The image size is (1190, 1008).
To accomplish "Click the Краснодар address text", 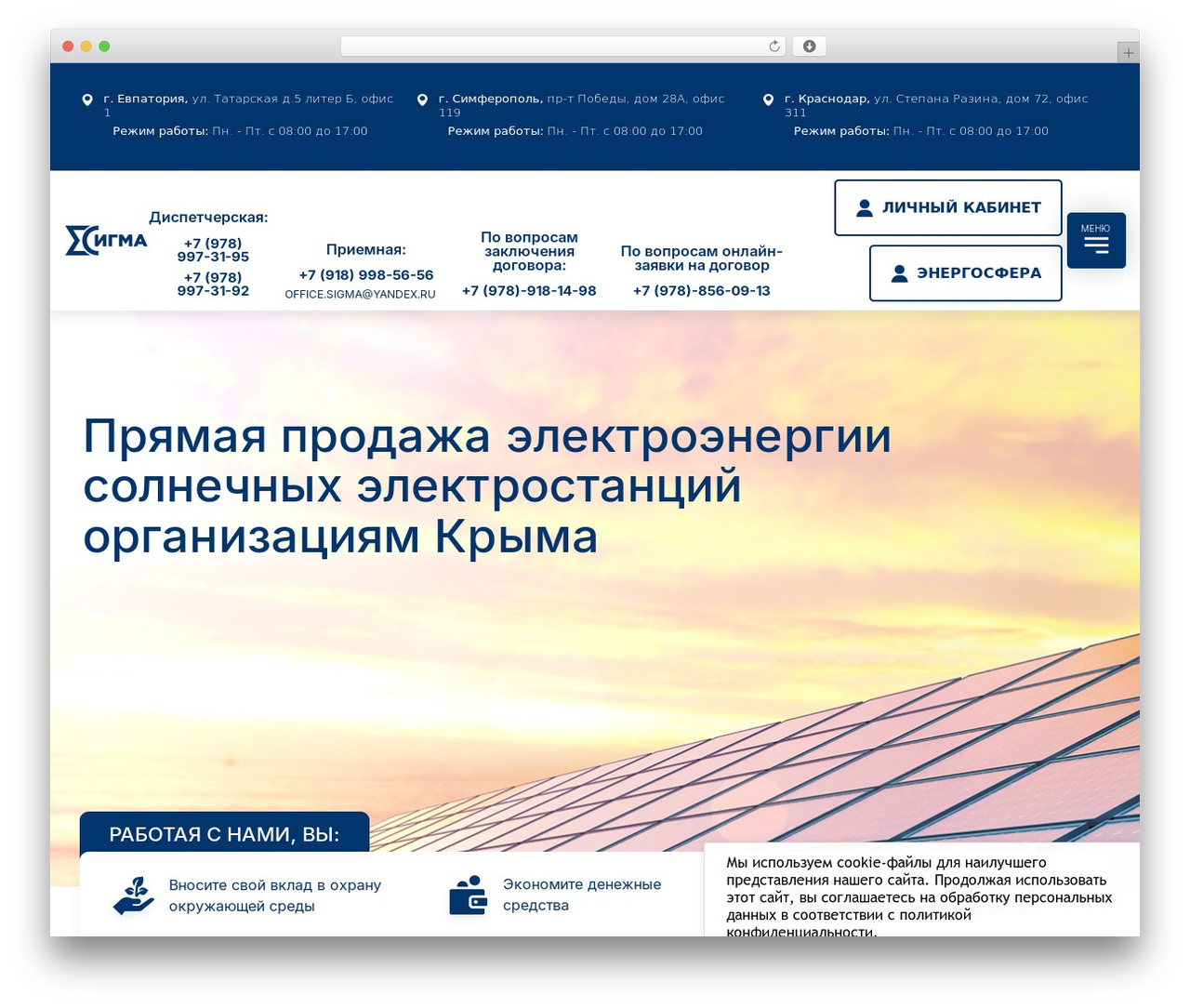I will [936, 105].
